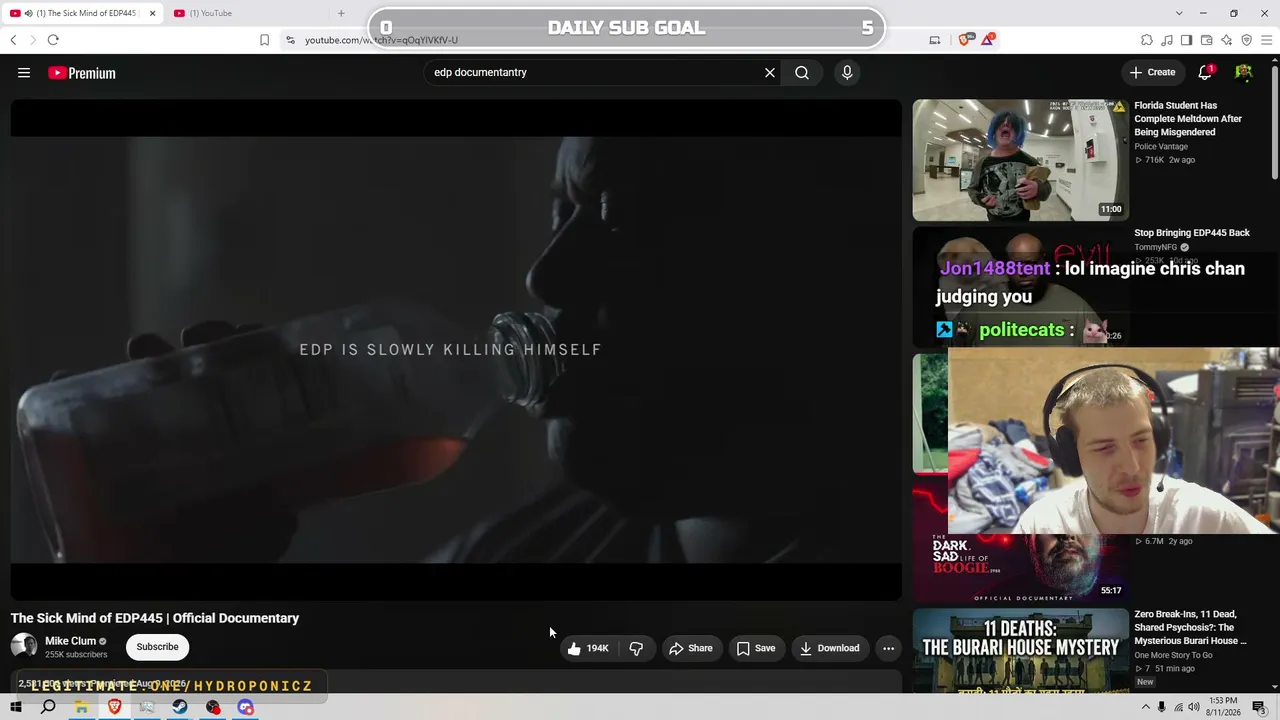
Task: Open the Create menu
Action: (x=1152, y=72)
